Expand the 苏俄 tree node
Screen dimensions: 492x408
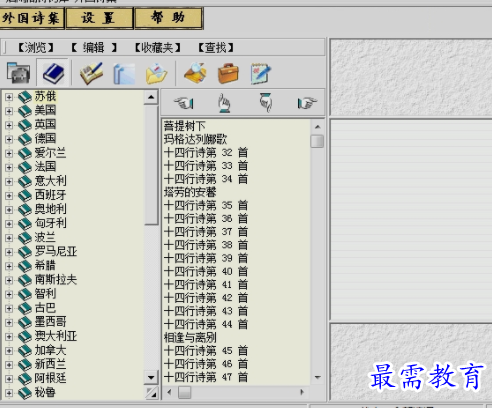point(9,97)
